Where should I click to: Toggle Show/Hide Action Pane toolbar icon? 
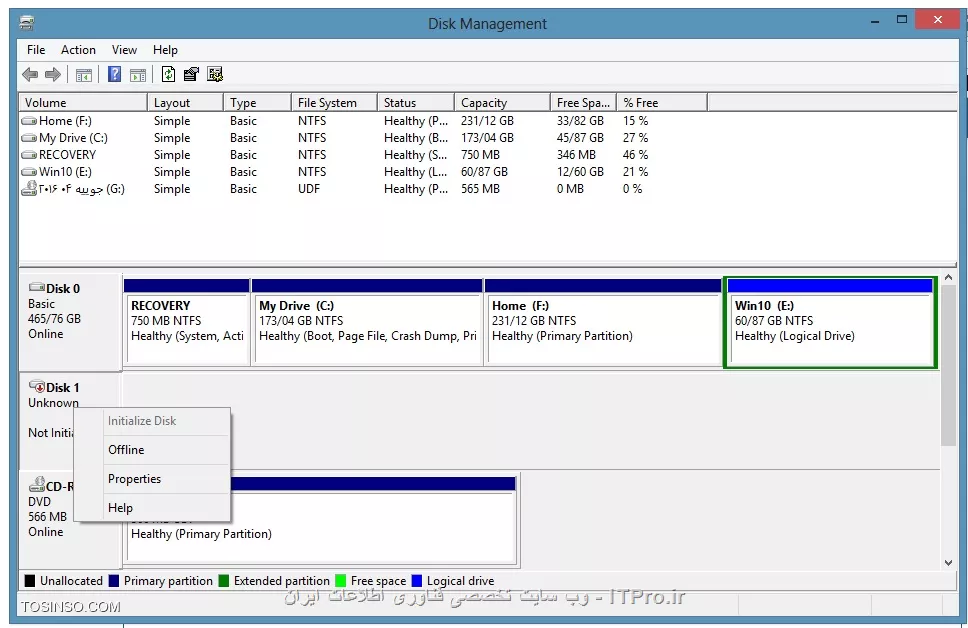tap(138, 75)
